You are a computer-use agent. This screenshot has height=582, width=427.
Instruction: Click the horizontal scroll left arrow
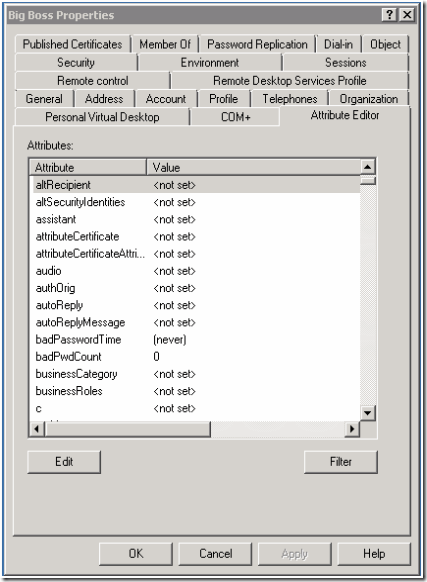[36, 429]
